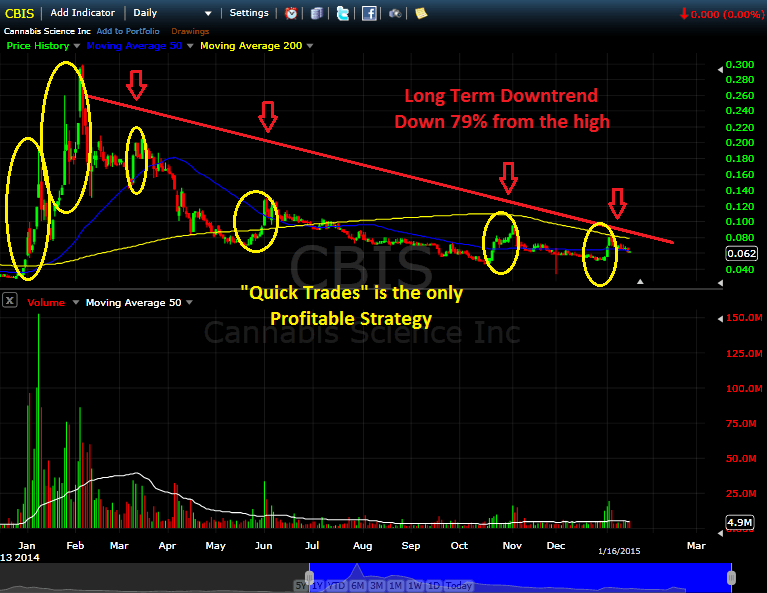This screenshot has width=767, height=593.
Task: Click the Add to Portfolio link
Action: click(128, 31)
